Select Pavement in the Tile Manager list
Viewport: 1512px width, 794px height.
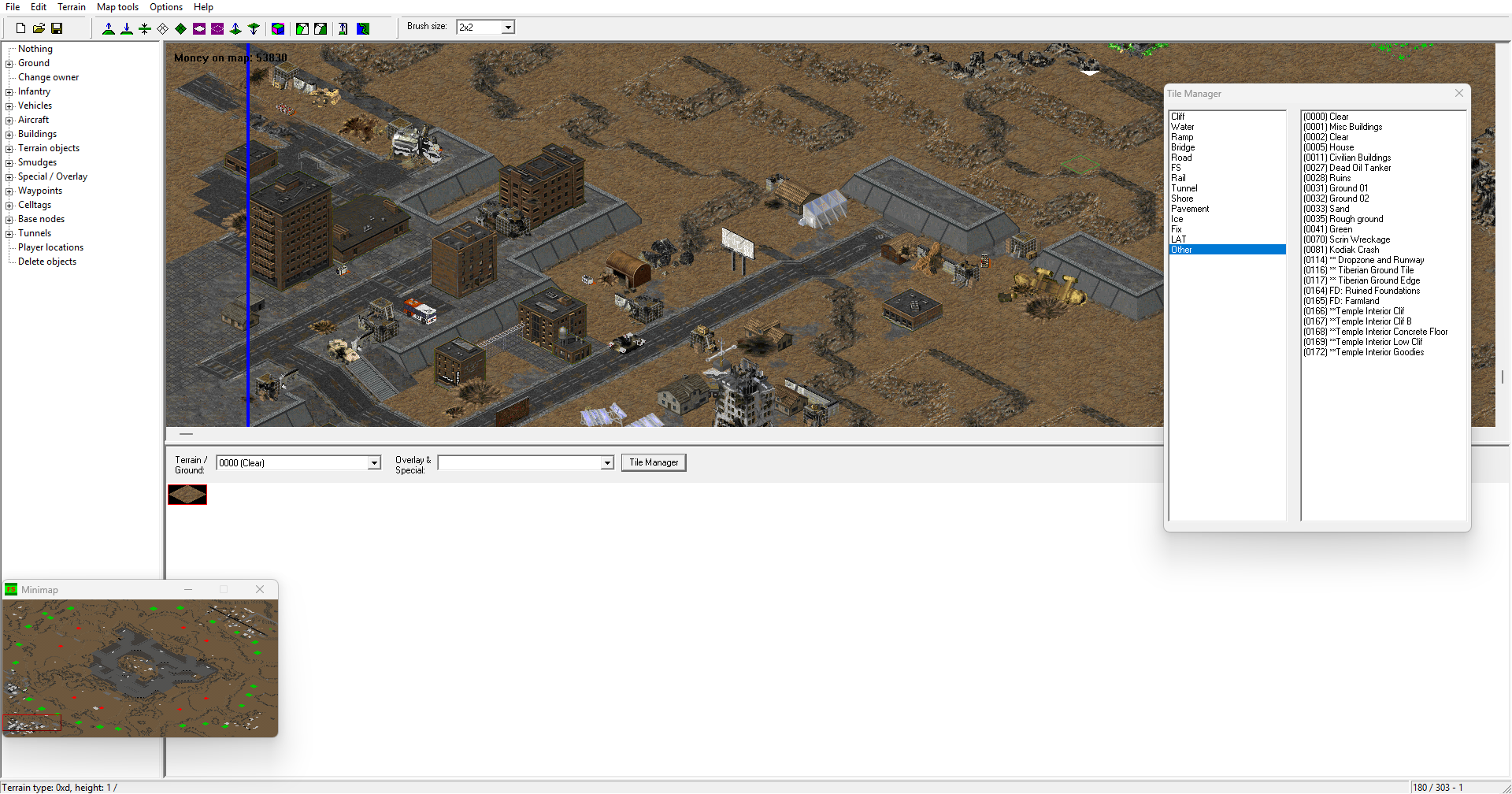point(1190,209)
